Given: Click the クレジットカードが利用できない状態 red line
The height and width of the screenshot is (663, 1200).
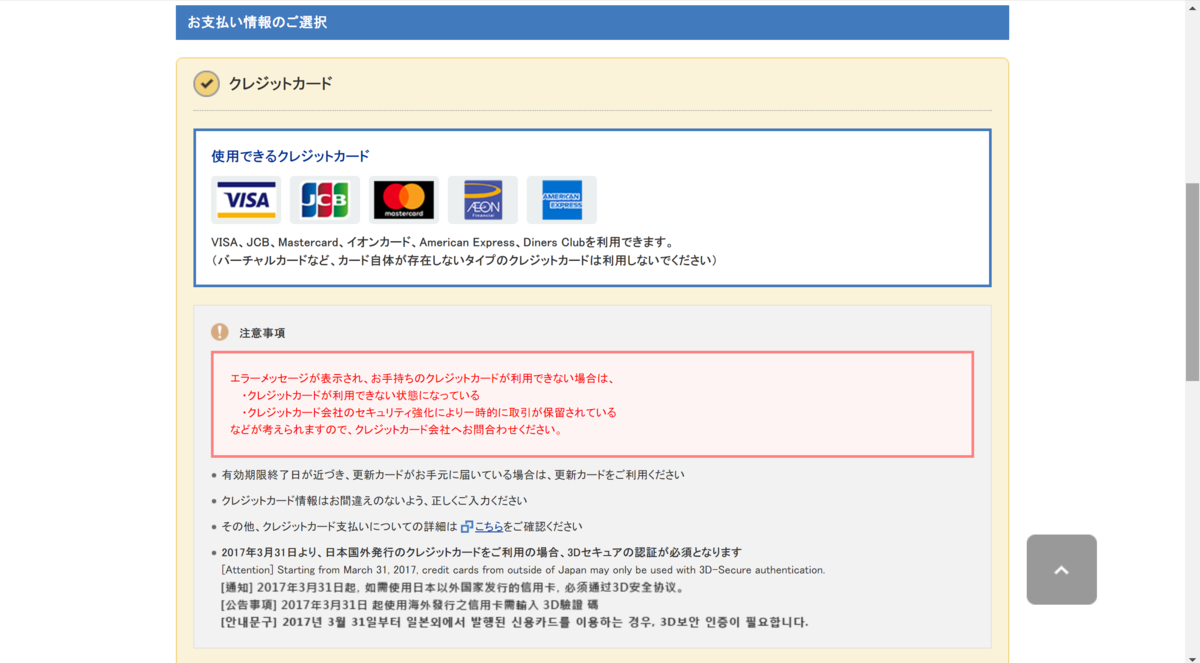Looking at the screenshot, I should 360,395.
